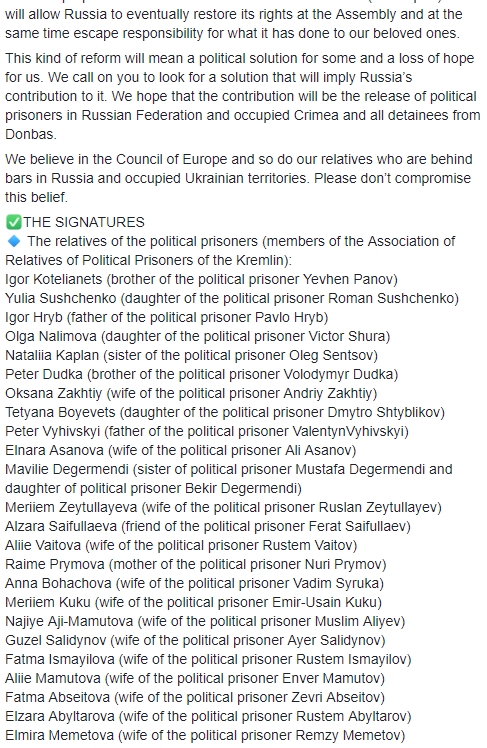This screenshot has height=748, width=487.
Task: Click the line about Valentyn Vyhivskyi
Action: click(x=207, y=431)
